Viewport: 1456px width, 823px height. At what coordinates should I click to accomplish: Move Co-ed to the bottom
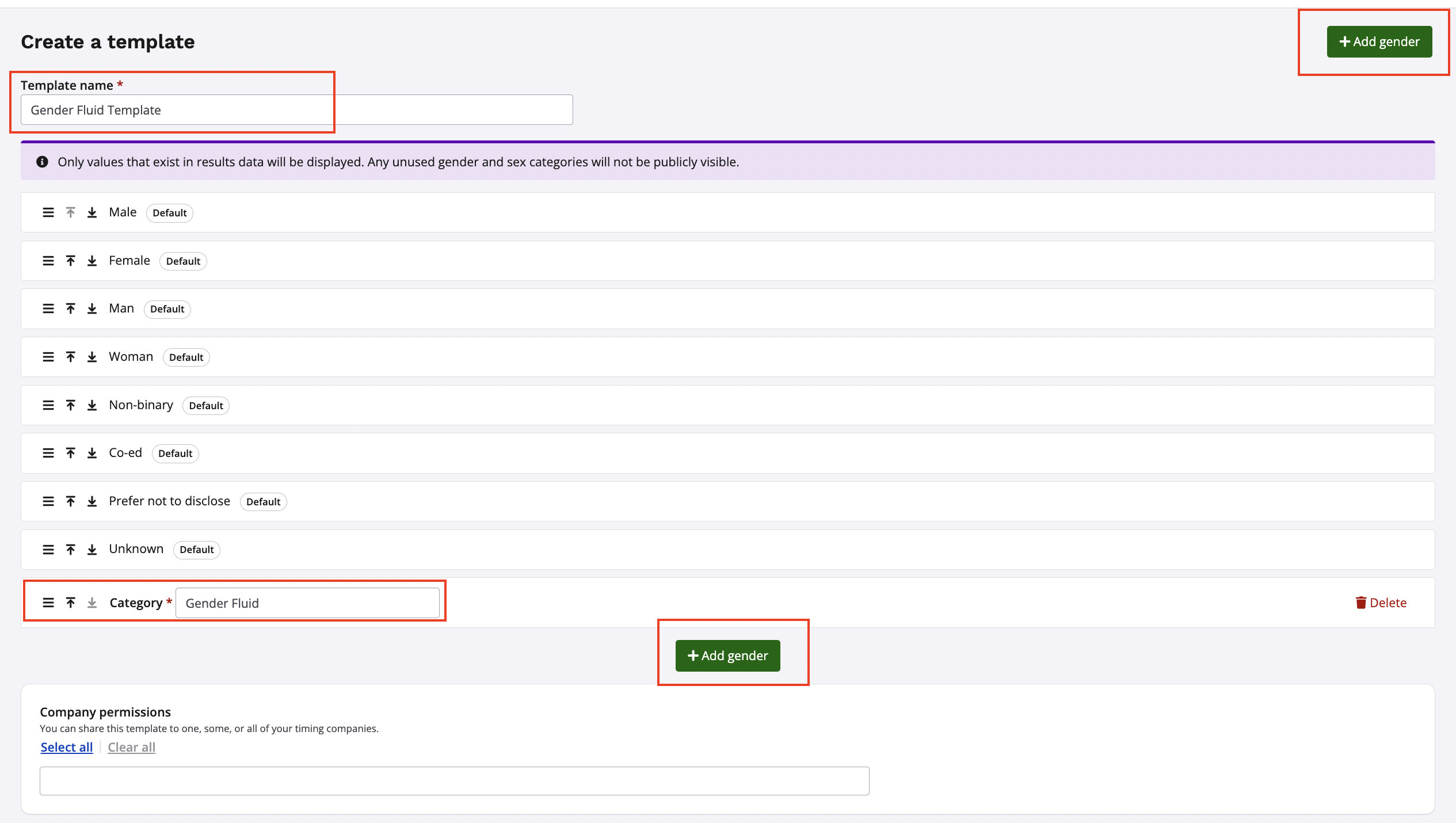point(91,453)
